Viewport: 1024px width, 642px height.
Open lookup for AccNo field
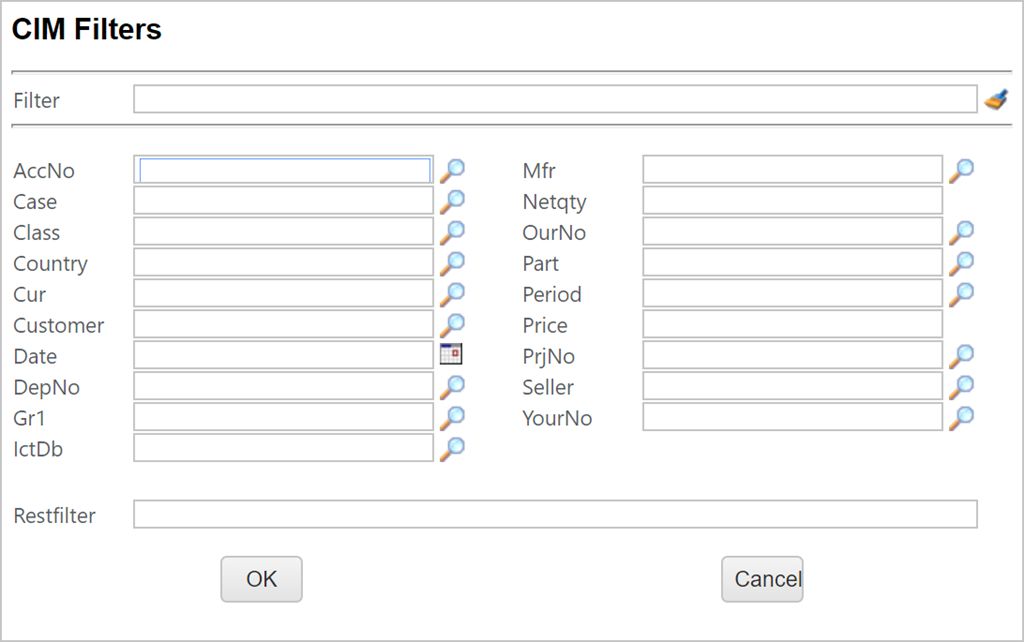(x=453, y=170)
